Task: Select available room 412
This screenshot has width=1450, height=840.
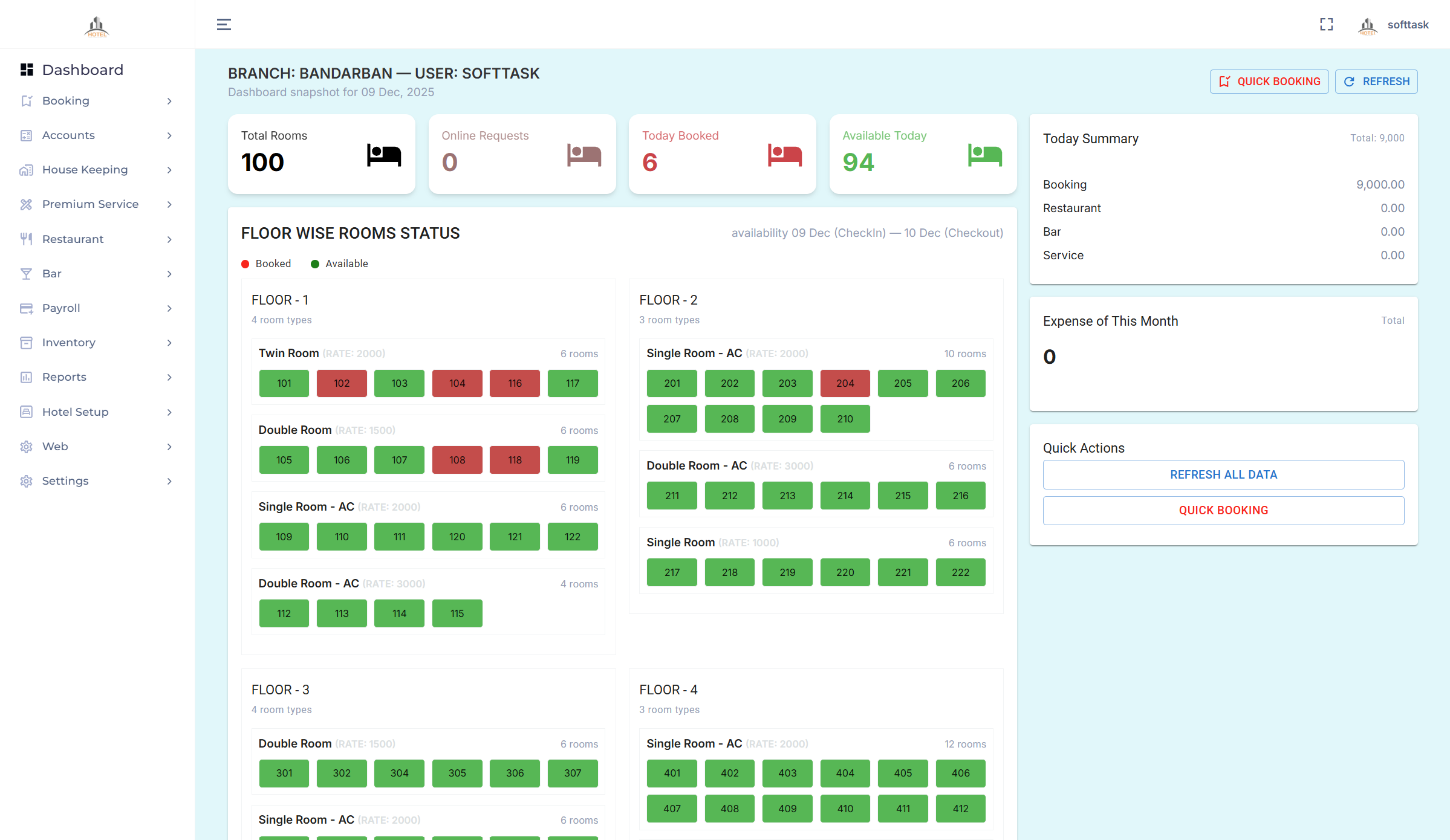Action: (x=960, y=809)
